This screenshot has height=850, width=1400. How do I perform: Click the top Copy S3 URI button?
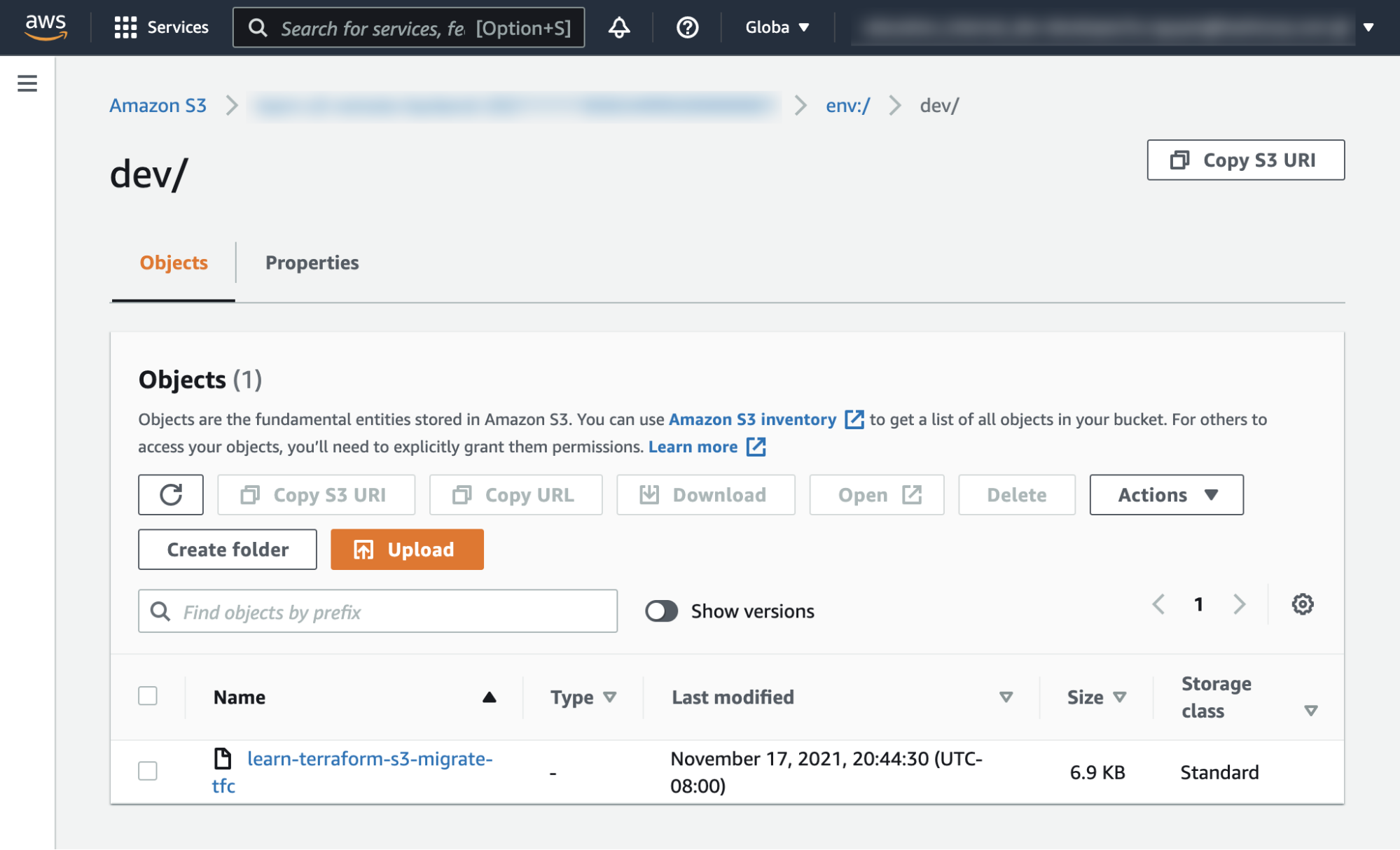point(1245,160)
